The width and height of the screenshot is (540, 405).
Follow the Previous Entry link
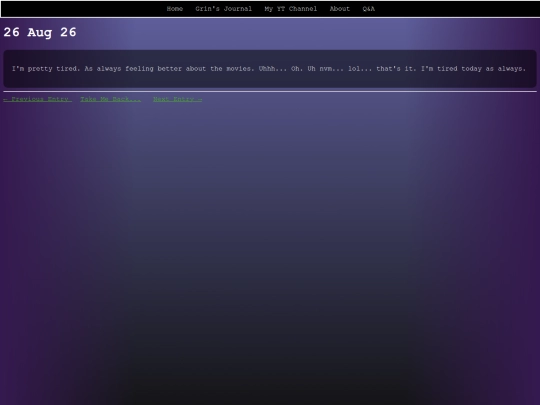click(38, 99)
